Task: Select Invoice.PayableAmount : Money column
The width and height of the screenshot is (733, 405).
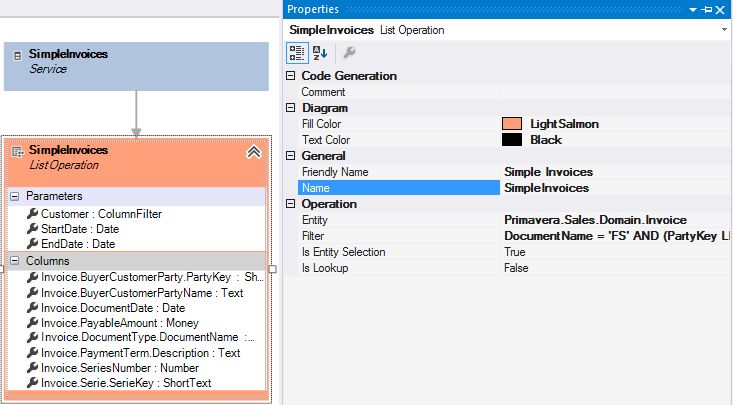Action: 120,323
